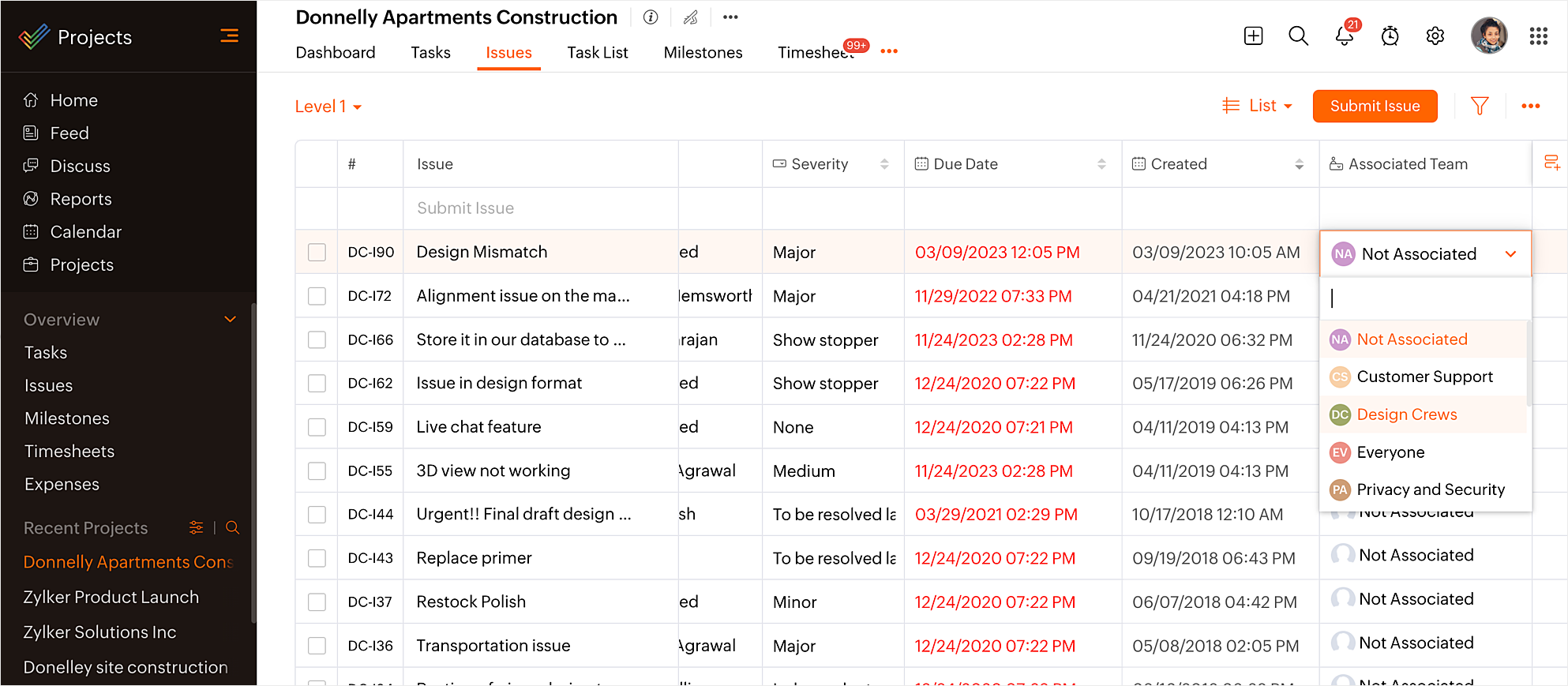
Task: Collapse the Overview section chevron
Action: [x=230, y=320]
